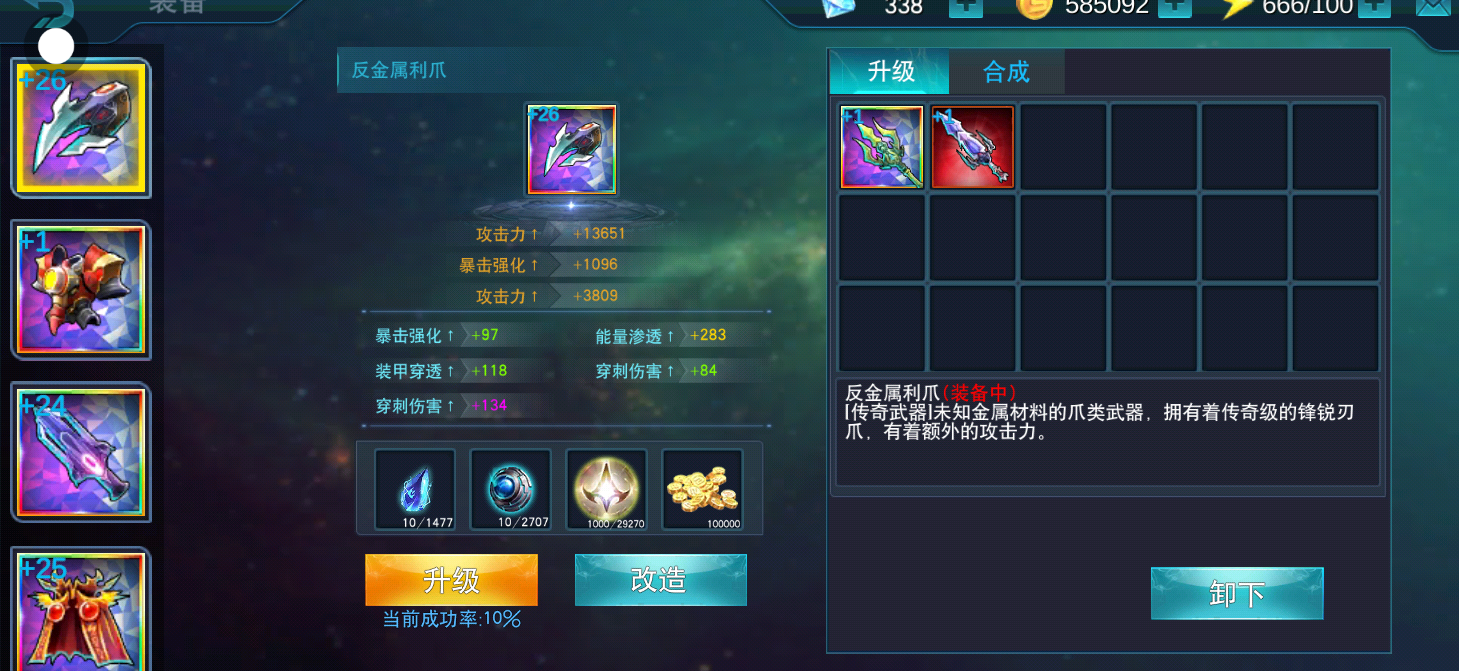Click the 卸下 unequip button

click(x=1237, y=594)
